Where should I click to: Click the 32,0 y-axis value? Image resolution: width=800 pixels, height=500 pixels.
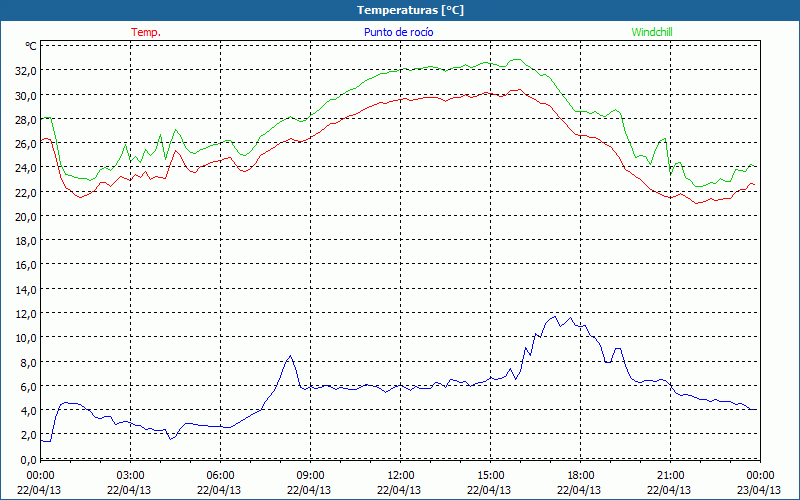26,71
